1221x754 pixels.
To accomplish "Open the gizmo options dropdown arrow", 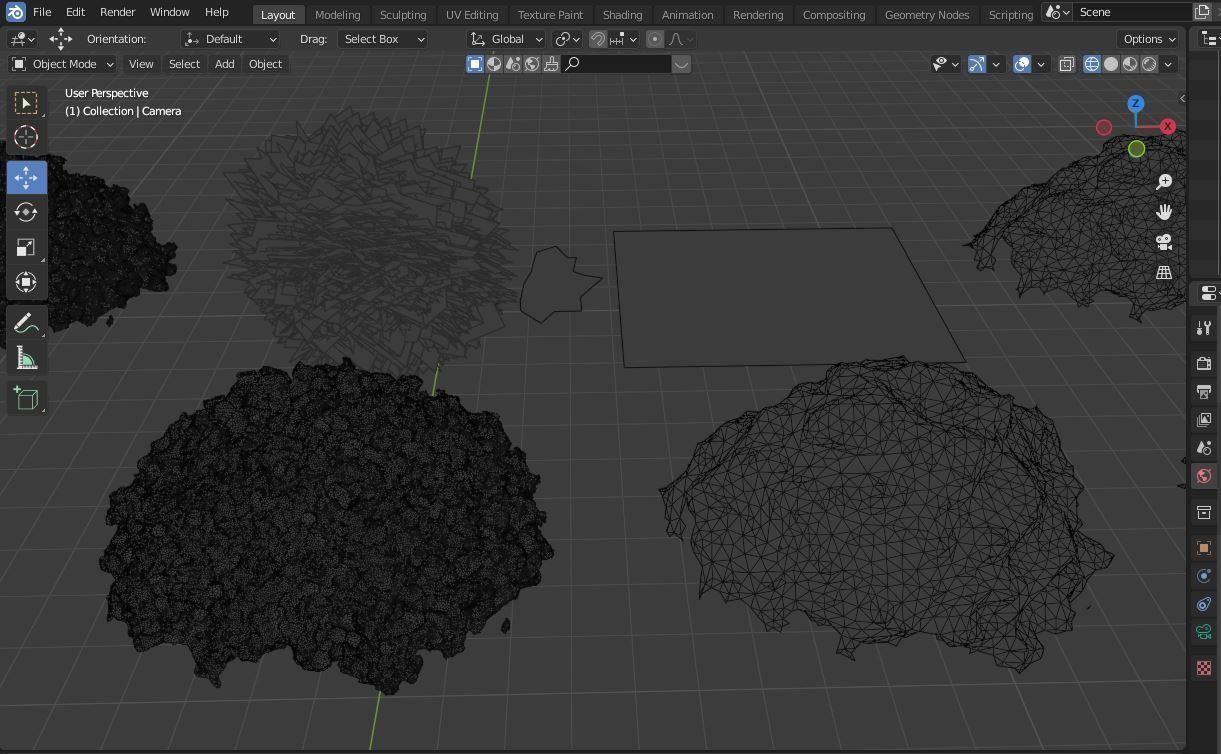I will [996, 64].
